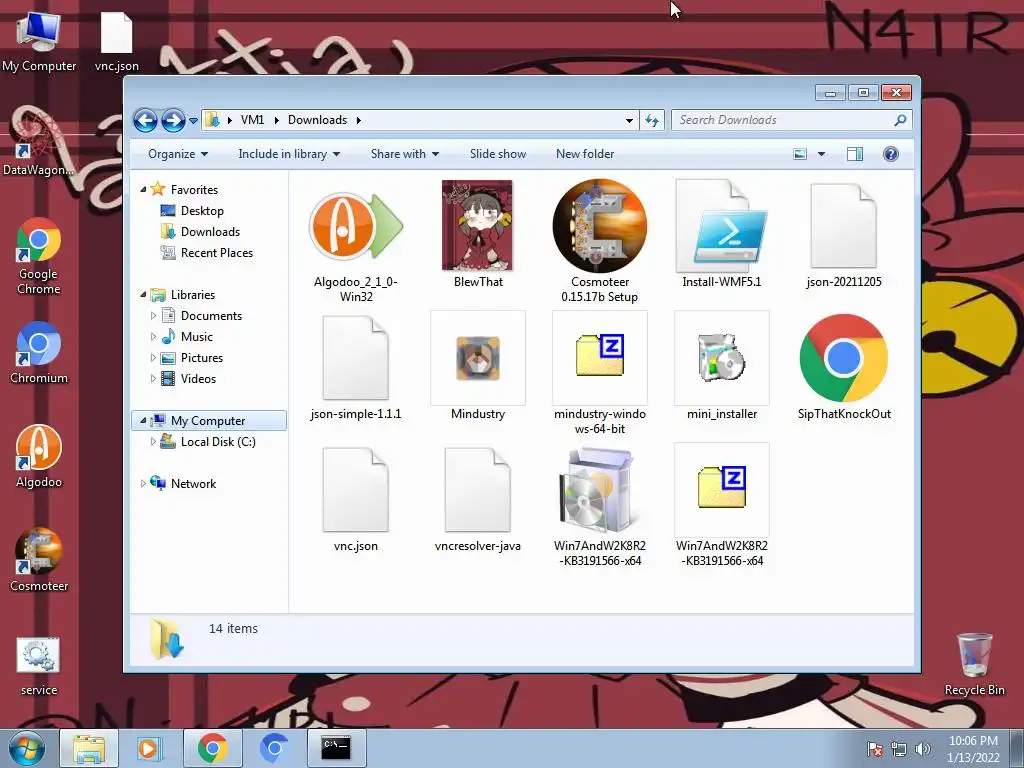Refresh the Downloads folder view
This screenshot has width=1024, height=768.
[x=652, y=120]
